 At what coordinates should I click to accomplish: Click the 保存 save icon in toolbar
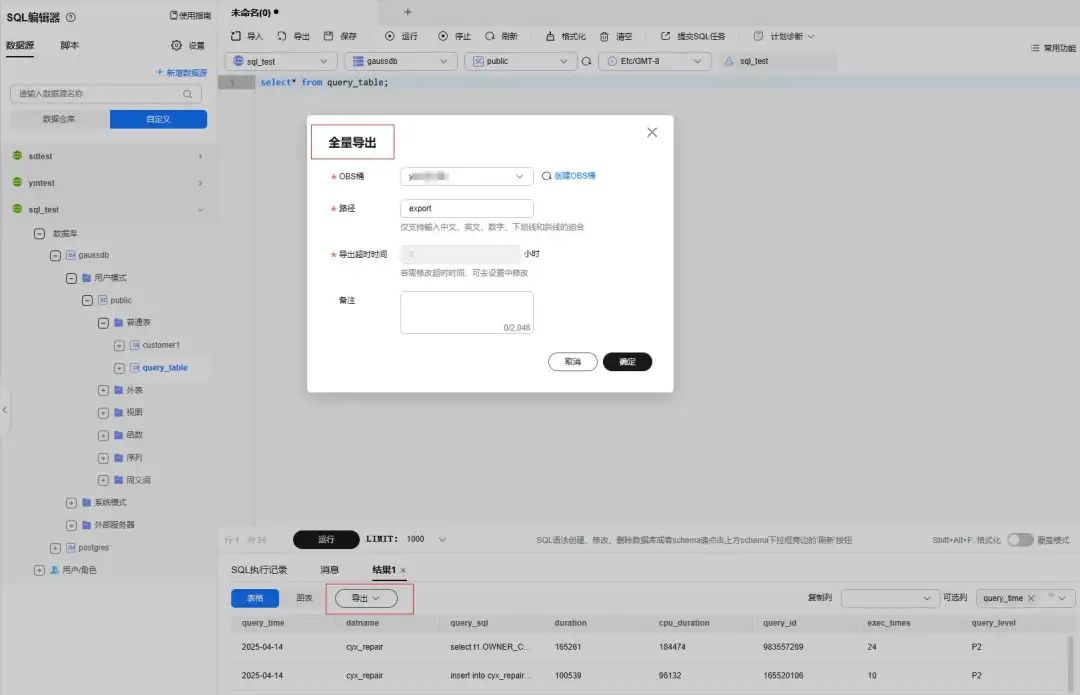(x=328, y=36)
